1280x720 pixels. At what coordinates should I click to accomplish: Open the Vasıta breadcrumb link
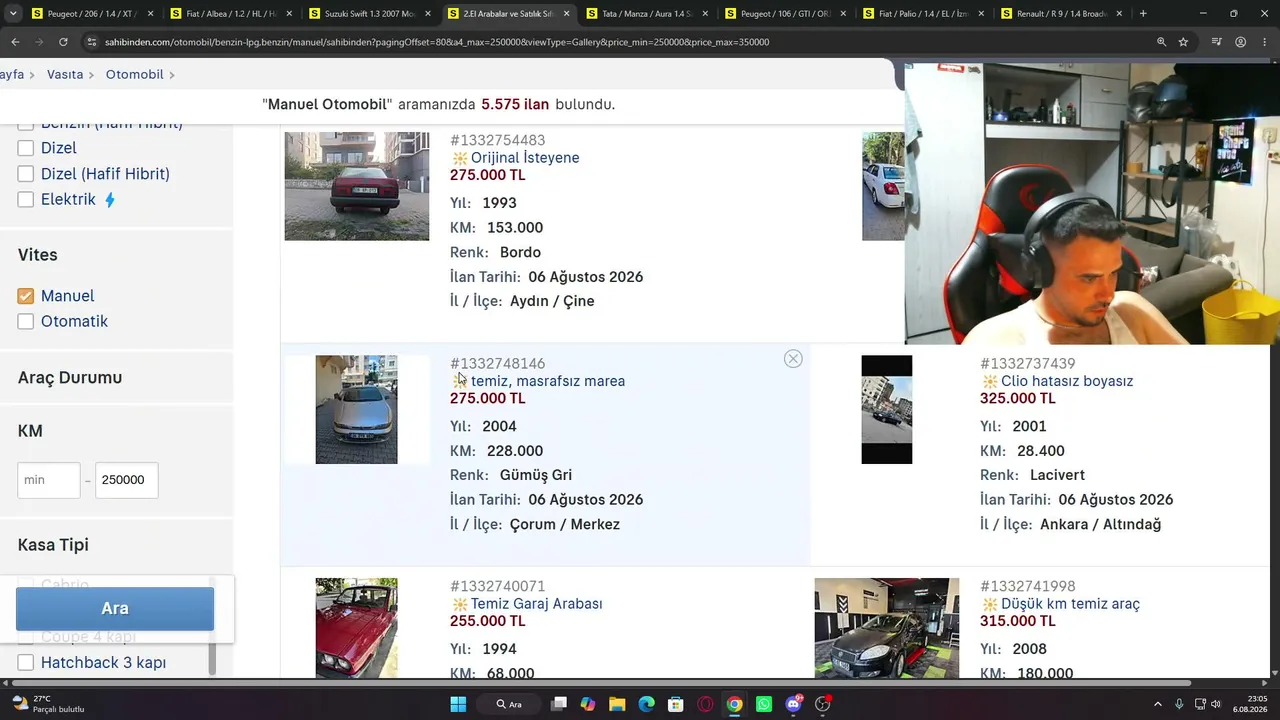[65, 75]
